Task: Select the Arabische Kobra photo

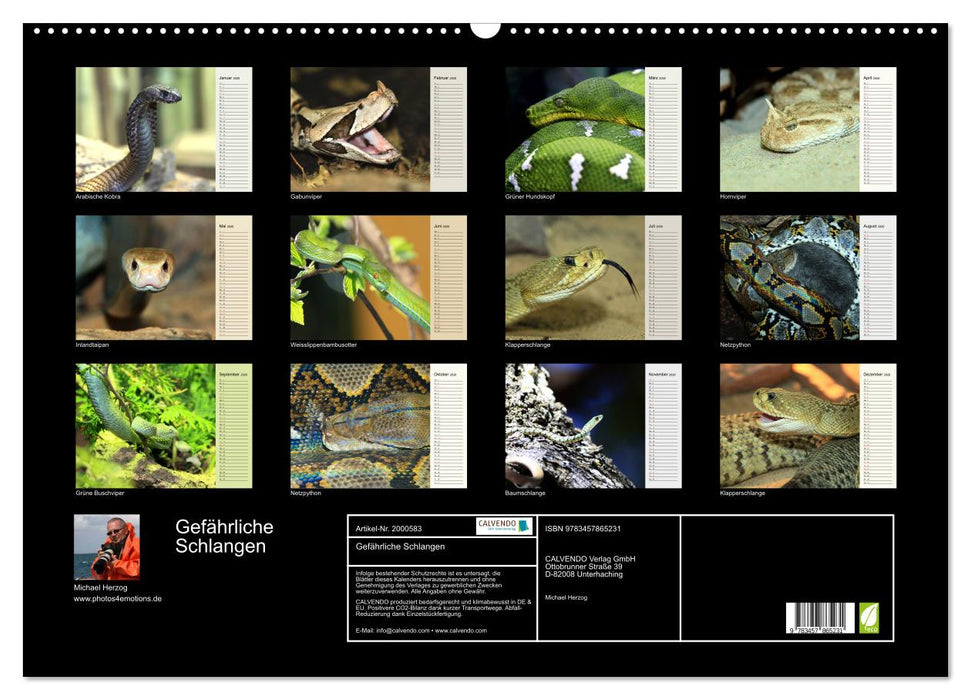Action: click(145, 129)
